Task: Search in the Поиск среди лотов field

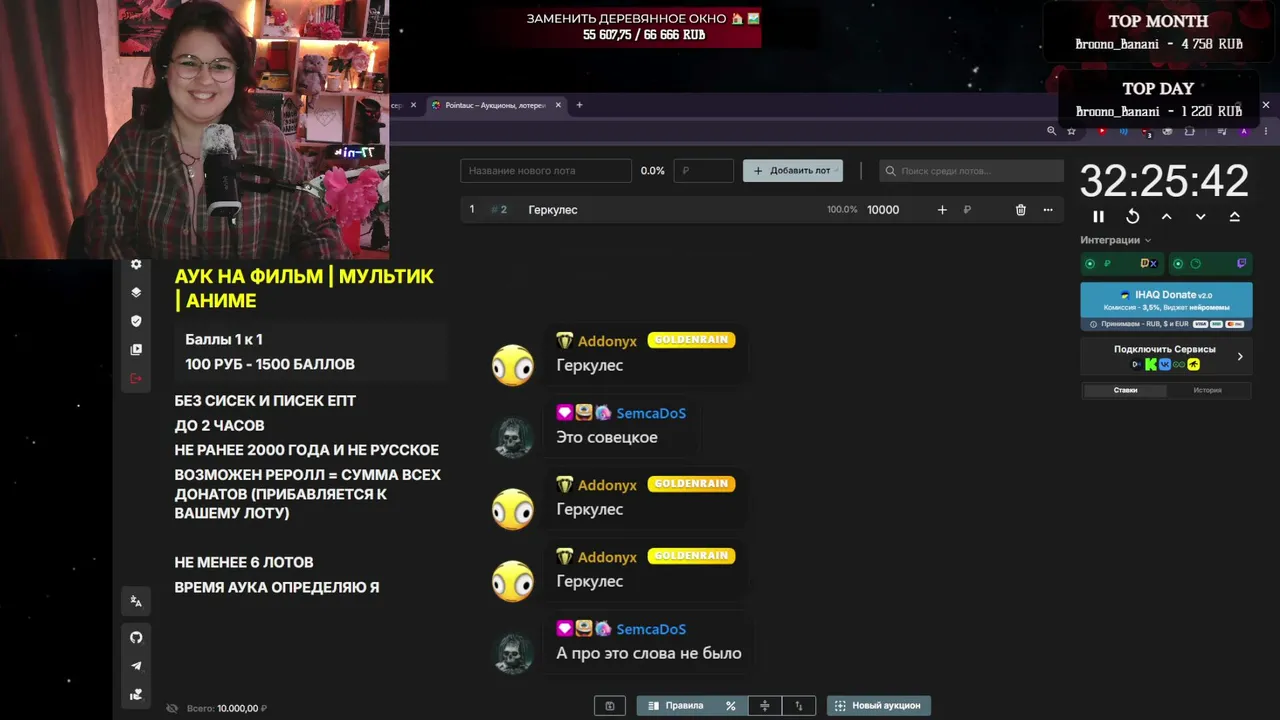Action: point(972,171)
